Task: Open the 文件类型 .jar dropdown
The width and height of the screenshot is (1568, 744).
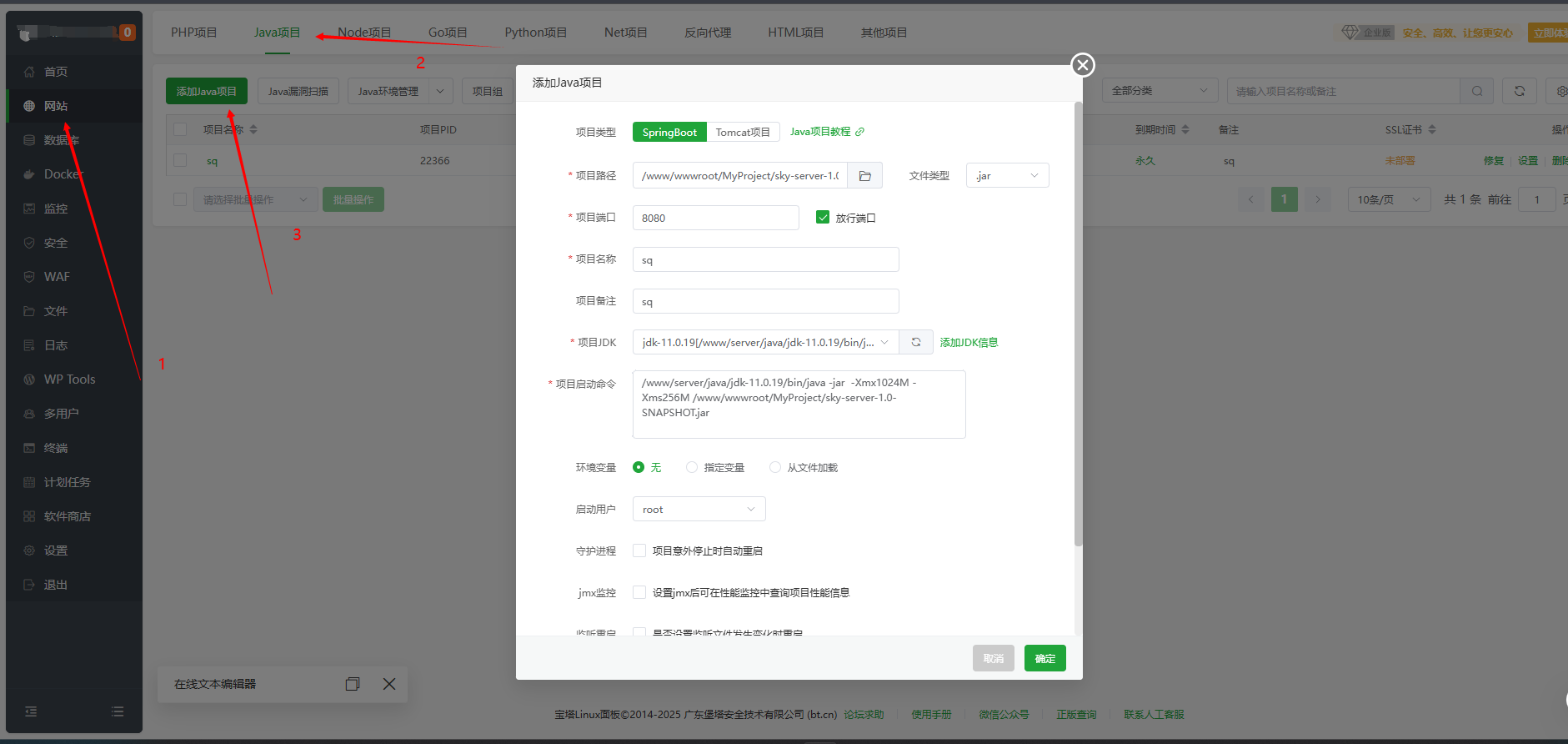Action: coord(1007,175)
